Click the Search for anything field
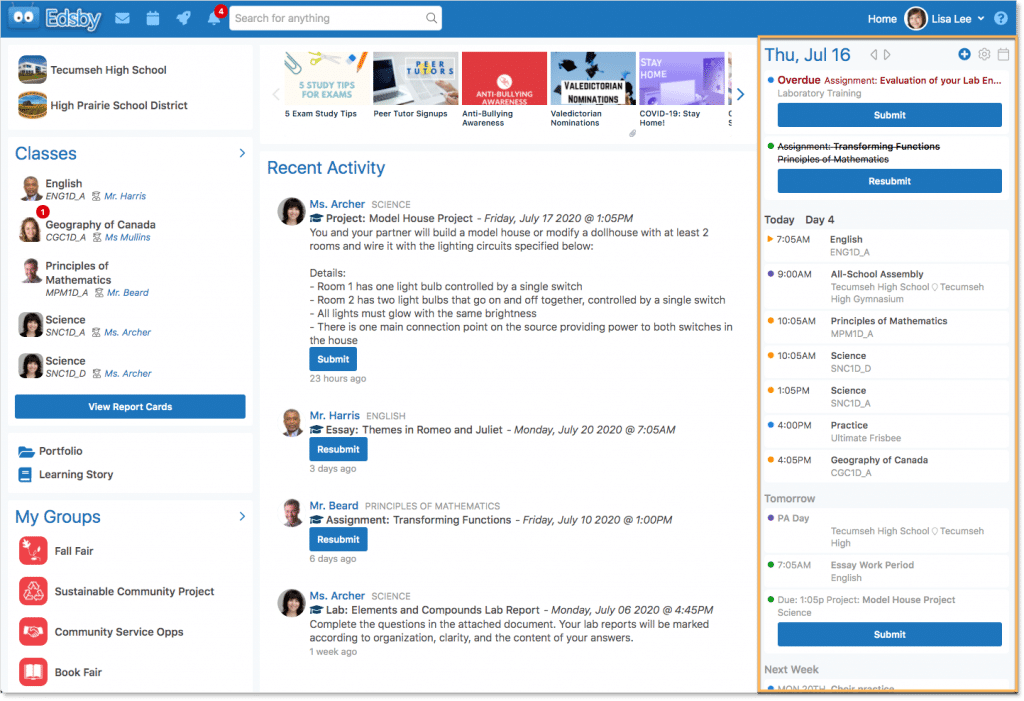 [x=328, y=18]
